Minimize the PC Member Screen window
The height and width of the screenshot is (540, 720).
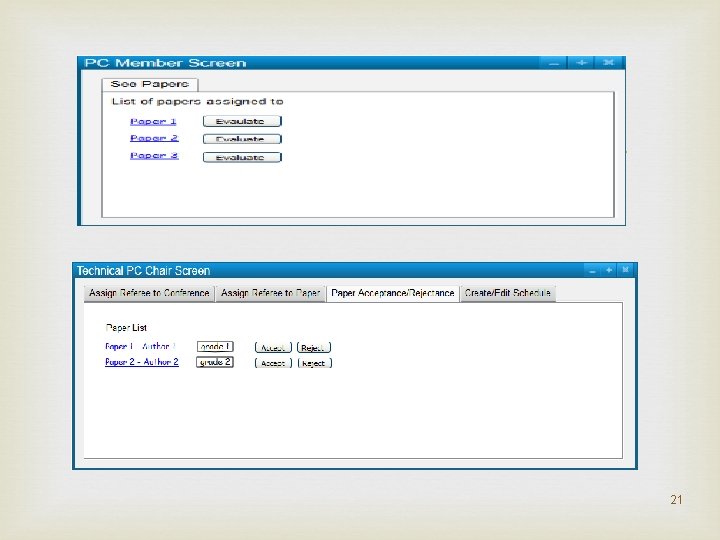pos(554,62)
